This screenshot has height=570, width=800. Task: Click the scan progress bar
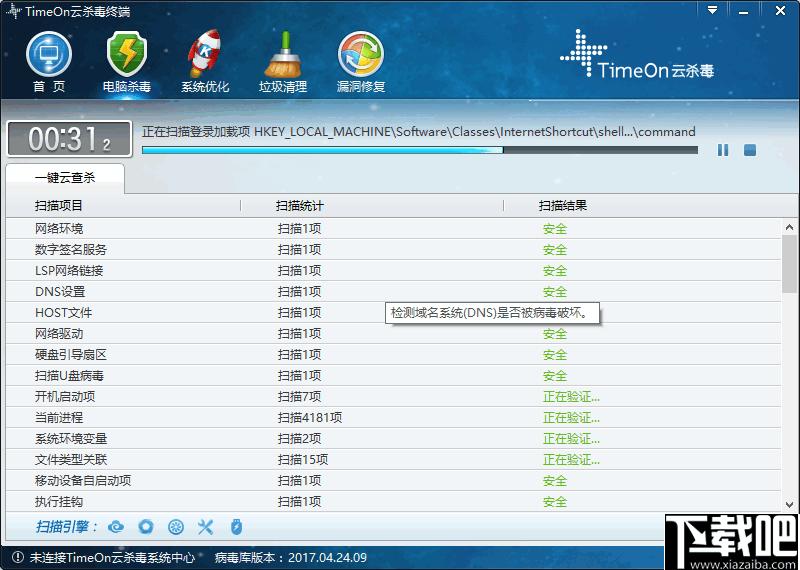pyautogui.click(x=420, y=150)
